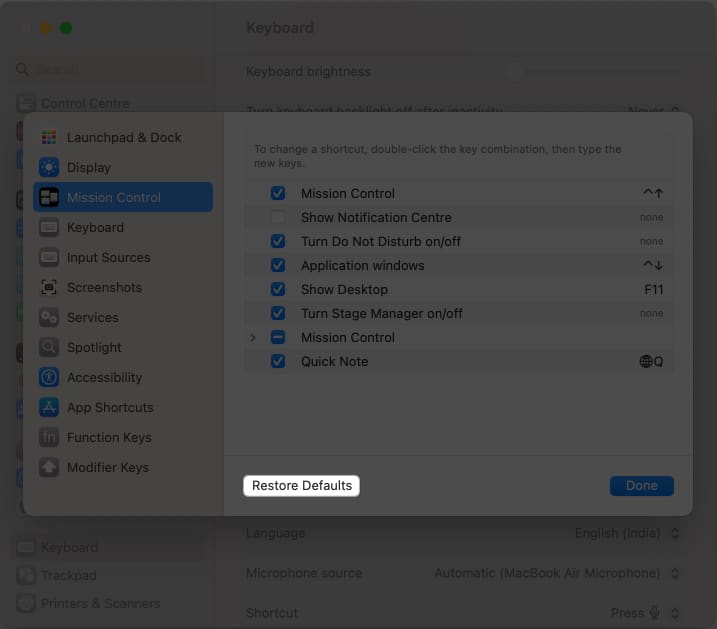Select Quick Note globe Q shortcut

651,362
